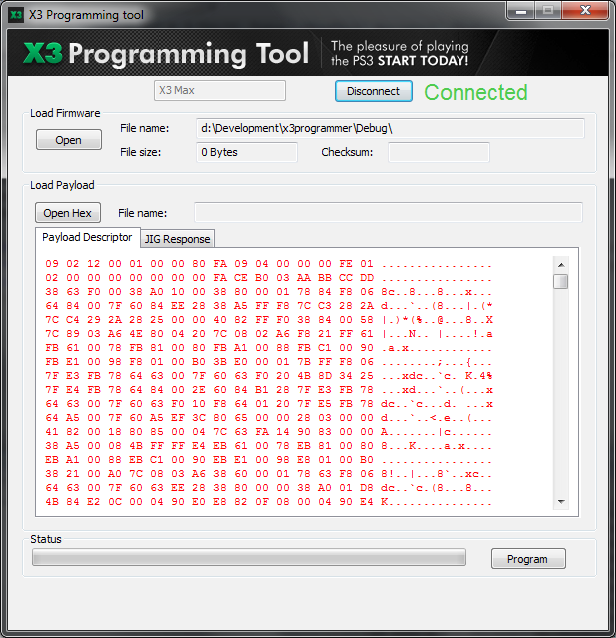This screenshot has width=616, height=638.
Task: Click hex row starting 7C C4 29 2A
Action: [269, 320]
